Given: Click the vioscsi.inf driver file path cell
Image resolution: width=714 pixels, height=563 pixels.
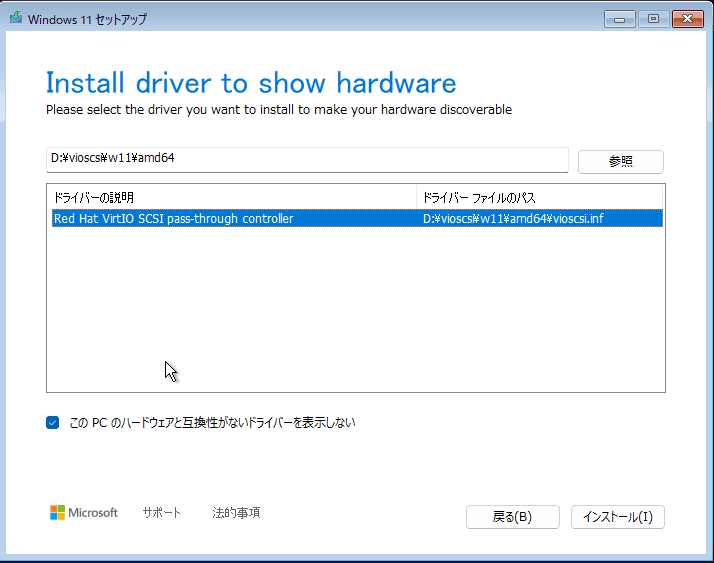Looking at the screenshot, I should coord(513,218).
